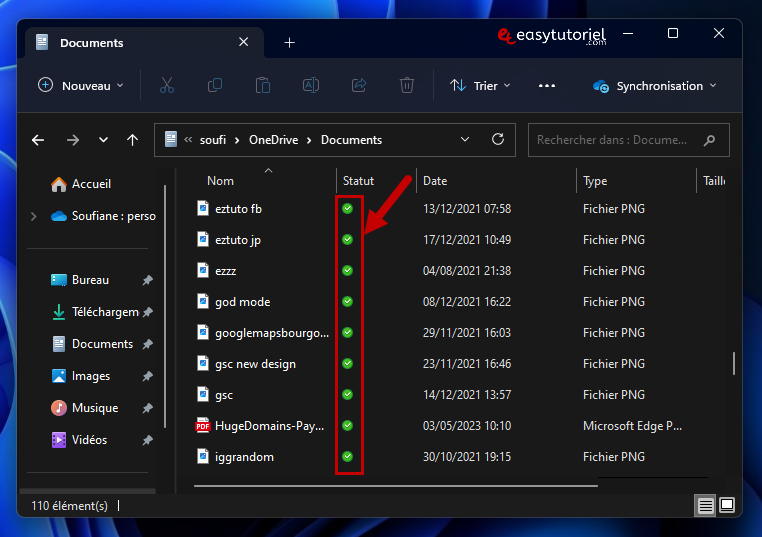762x537 pixels.
Task: Click the PDF icon of HugeDomains-Pay file
Action: [203, 426]
